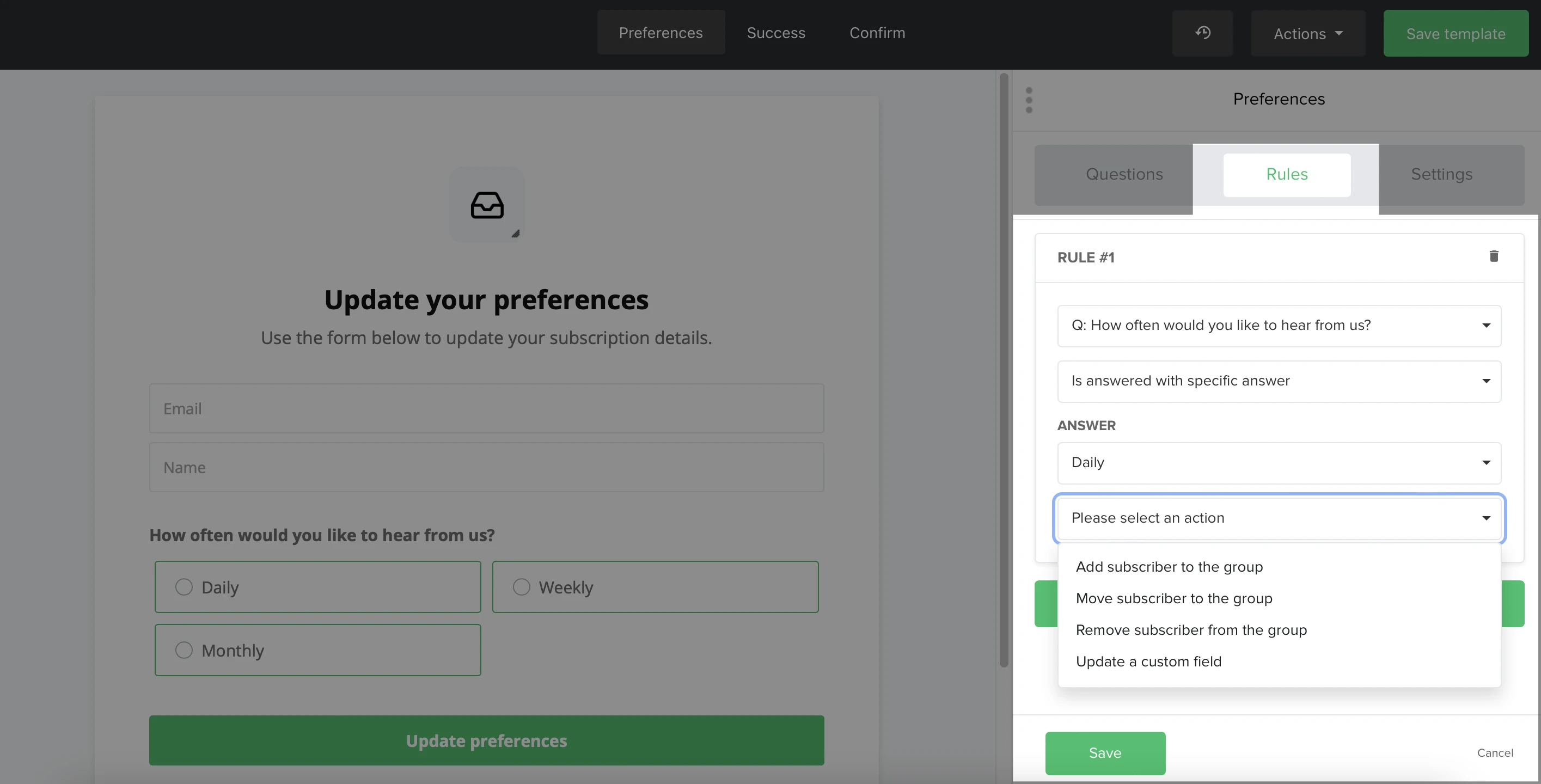Viewport: 1541px width, 784px height.
Task: Click the logo edit pencil corner icon
Action: pos(515,234)
